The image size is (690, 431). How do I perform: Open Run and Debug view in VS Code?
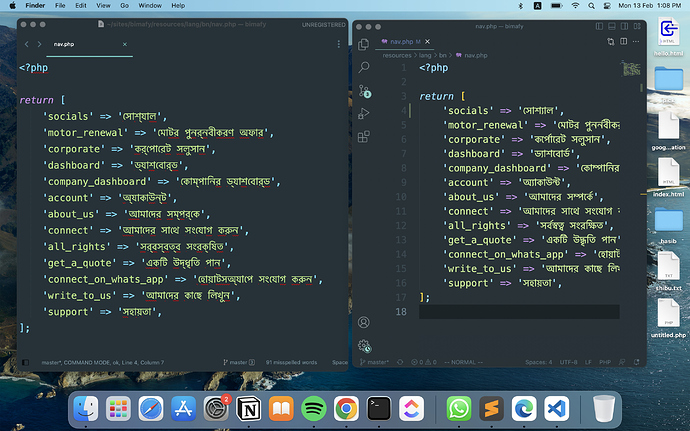(x=363, y=114)
